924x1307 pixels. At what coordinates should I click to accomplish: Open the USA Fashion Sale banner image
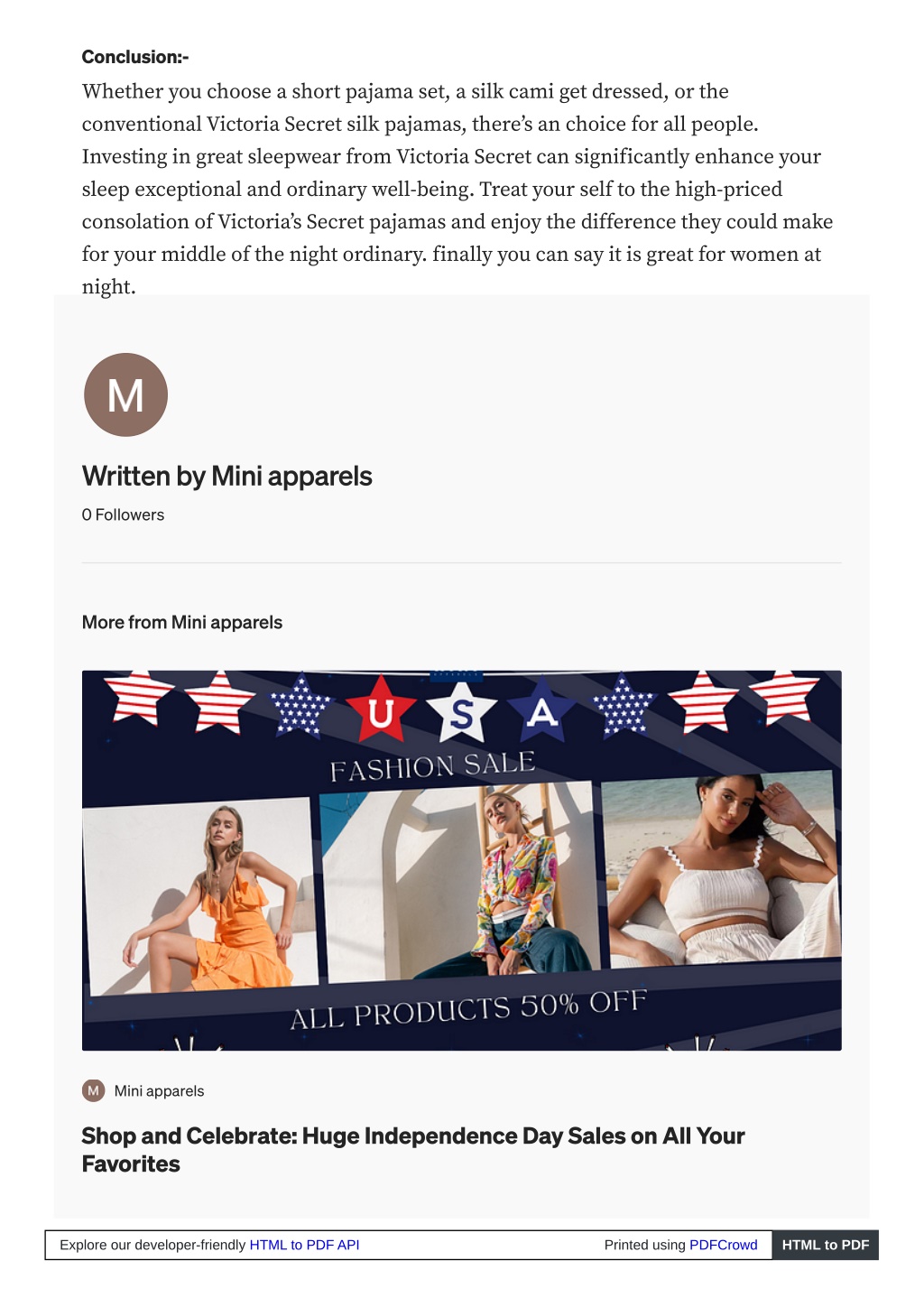[461, 860]
